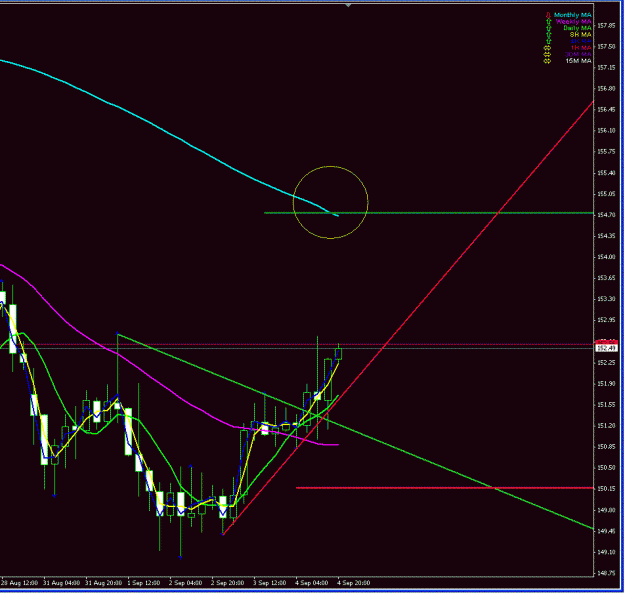Click the green up arrow beside Daily MA
Viewport: 625px width, 593px height.
(548, 28)
